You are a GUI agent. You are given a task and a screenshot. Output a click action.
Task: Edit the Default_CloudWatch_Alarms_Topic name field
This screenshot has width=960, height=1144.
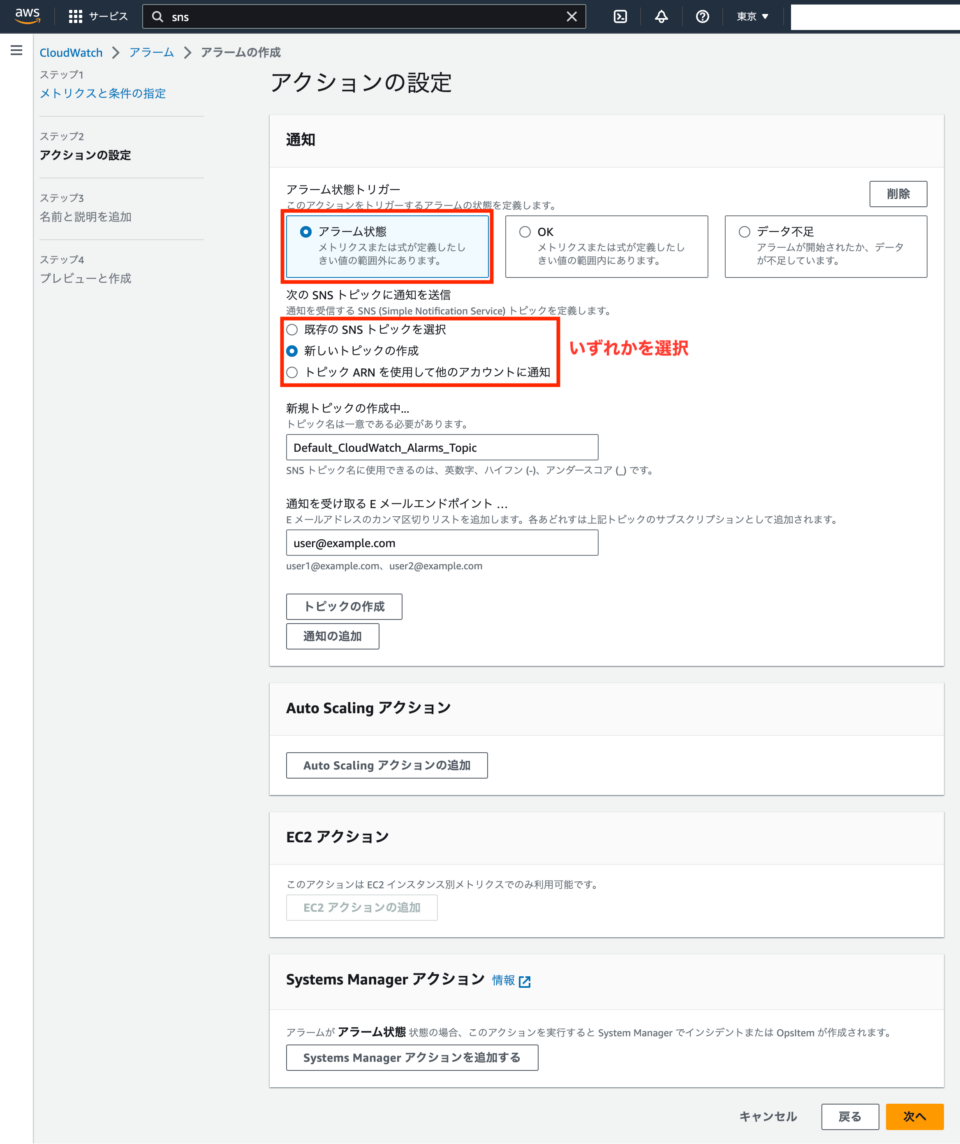[x=440, y=447]
